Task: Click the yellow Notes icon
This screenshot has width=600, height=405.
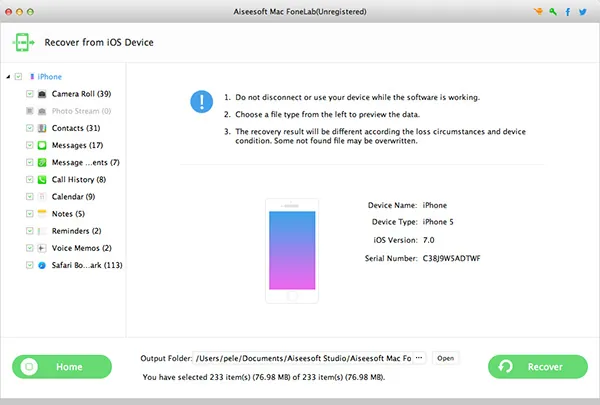Action: tap(42, 214)
